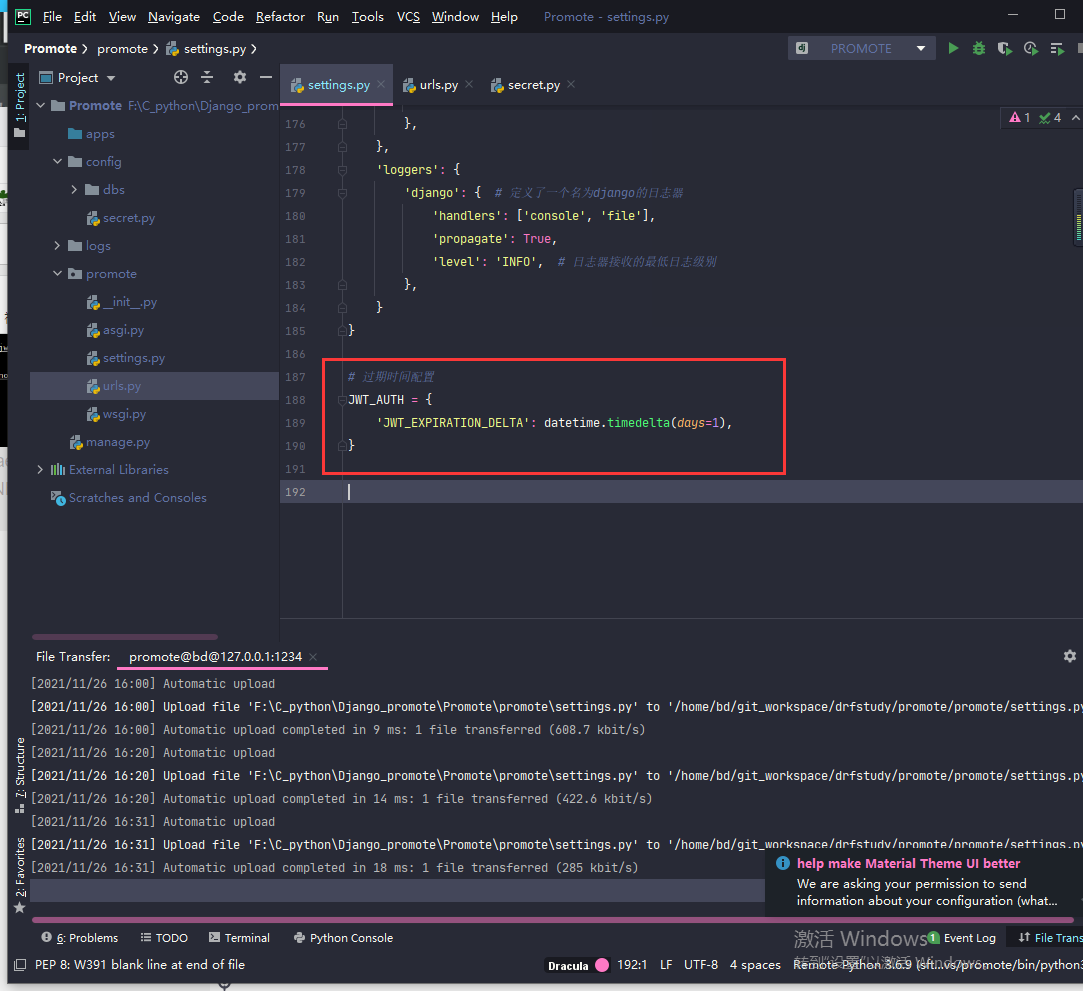
Task: Hide the Project panel with minus icon
Action: click(x=266, y=77)
